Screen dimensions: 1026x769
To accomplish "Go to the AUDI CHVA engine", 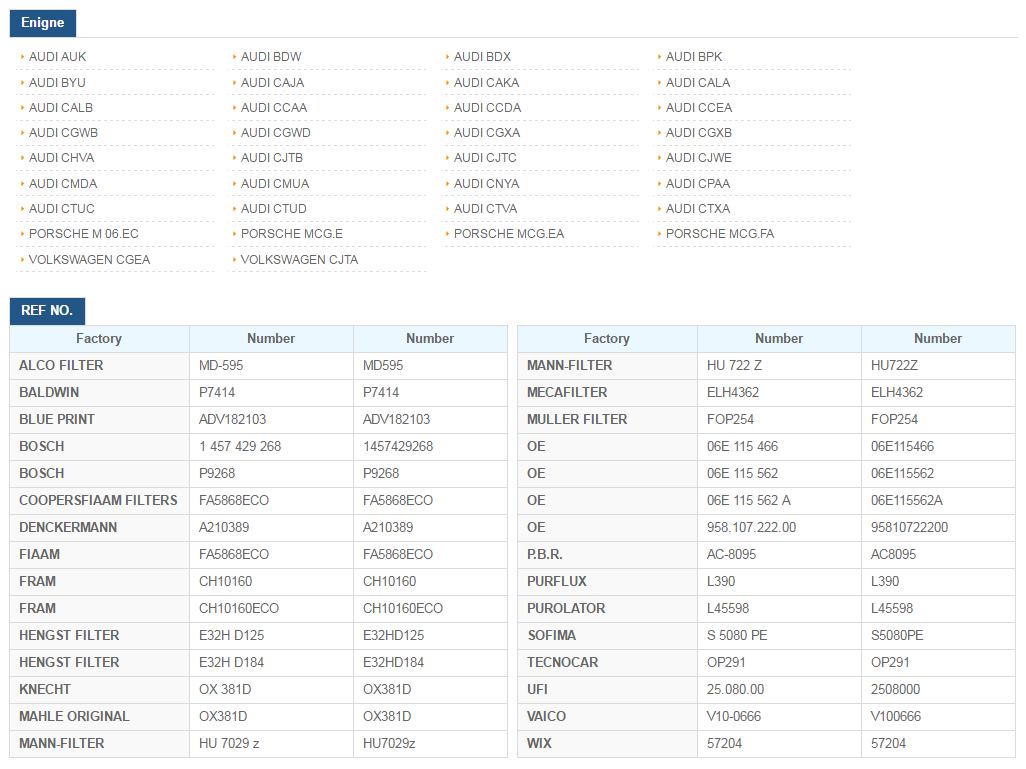I will coord(62,158).
